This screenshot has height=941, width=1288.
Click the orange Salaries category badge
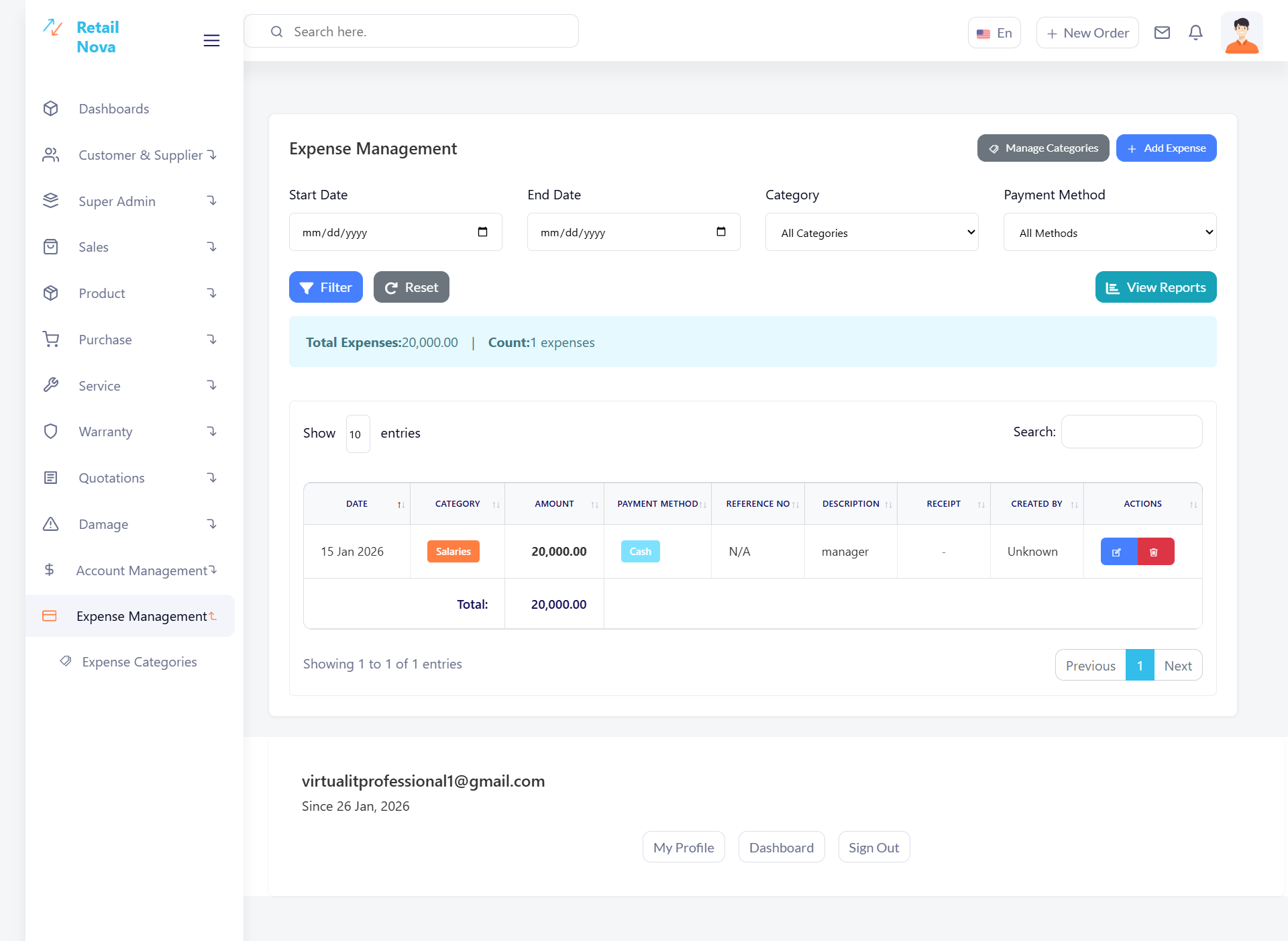[x=453, y=552]
